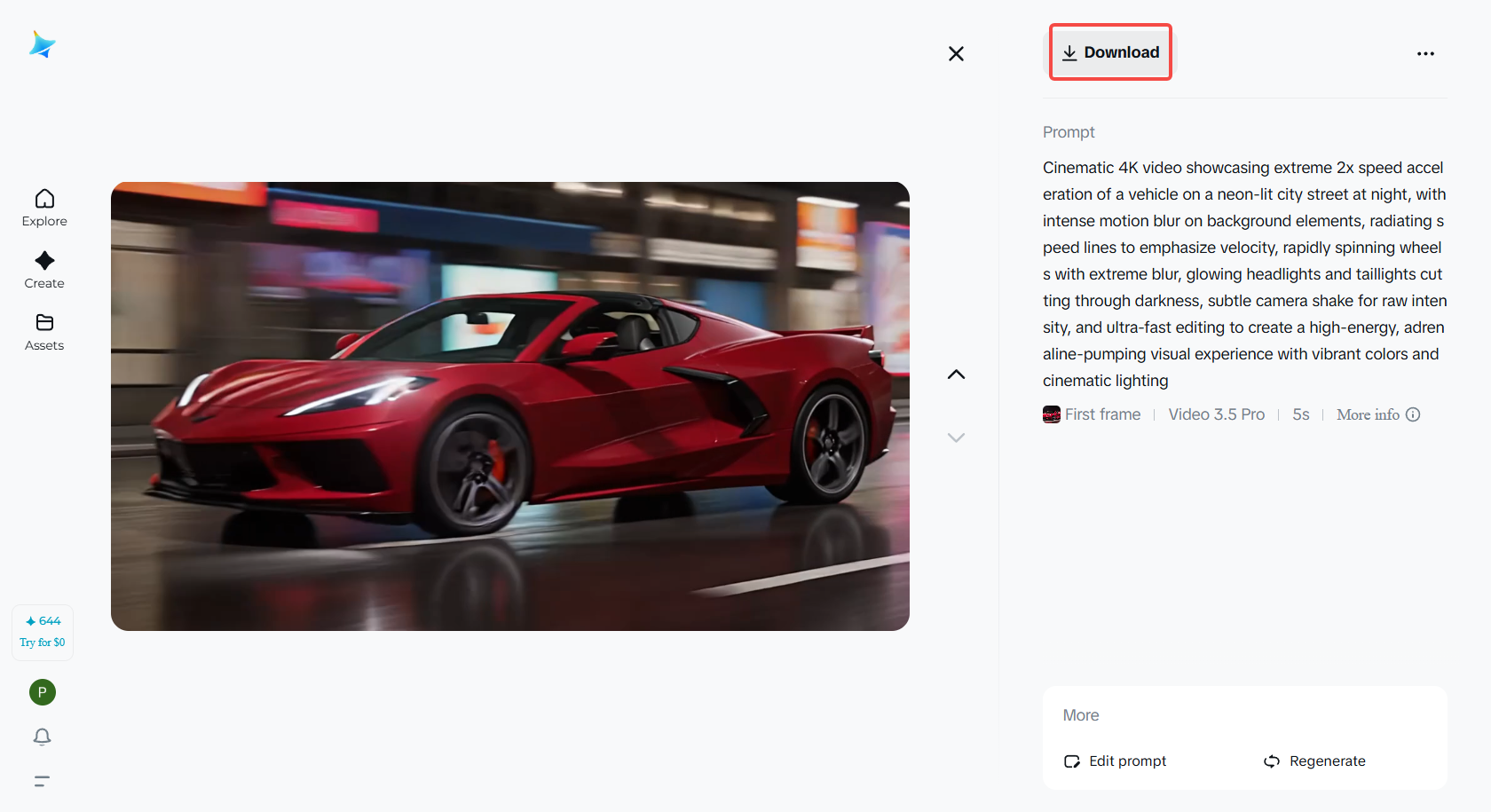
Task: Switch to the Create section
Action: [43, 270]
